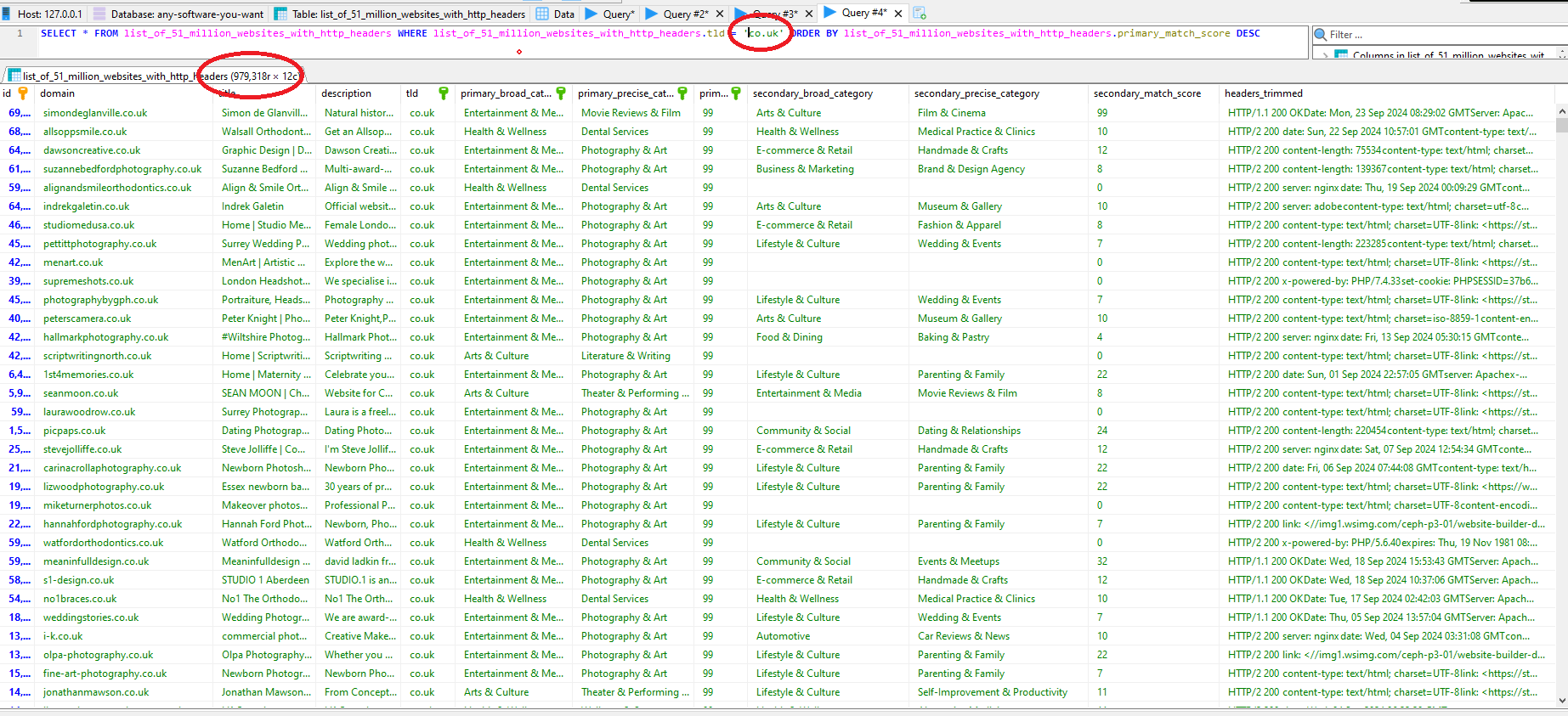The image size is (1568, 716).
Task: Click the grid icon on the Data tab
Action: (x=542, y=14)
